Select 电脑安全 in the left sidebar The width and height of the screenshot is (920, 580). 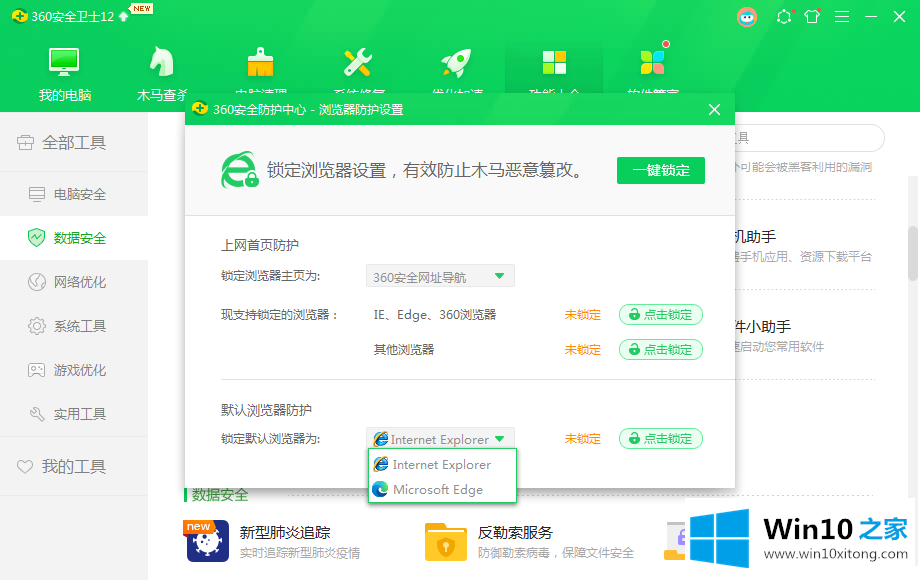coord(79,194)
